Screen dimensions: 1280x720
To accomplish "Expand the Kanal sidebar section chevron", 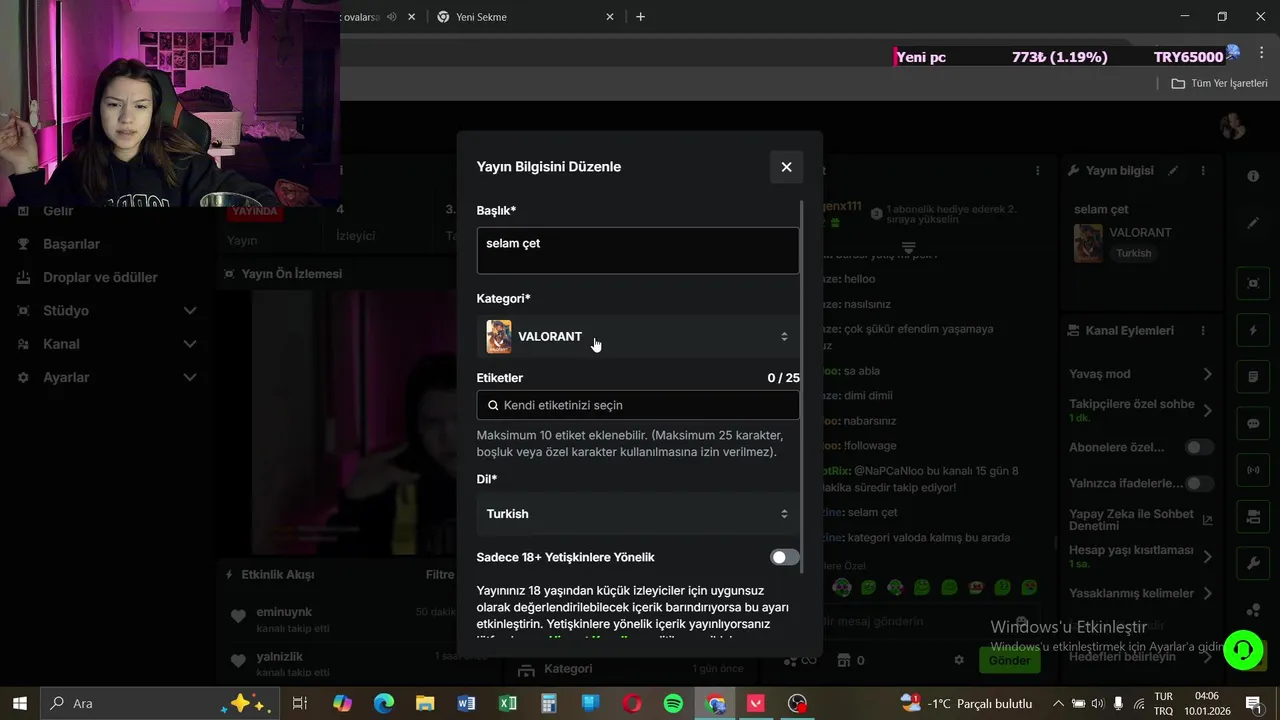I will (x=190, y=344).
